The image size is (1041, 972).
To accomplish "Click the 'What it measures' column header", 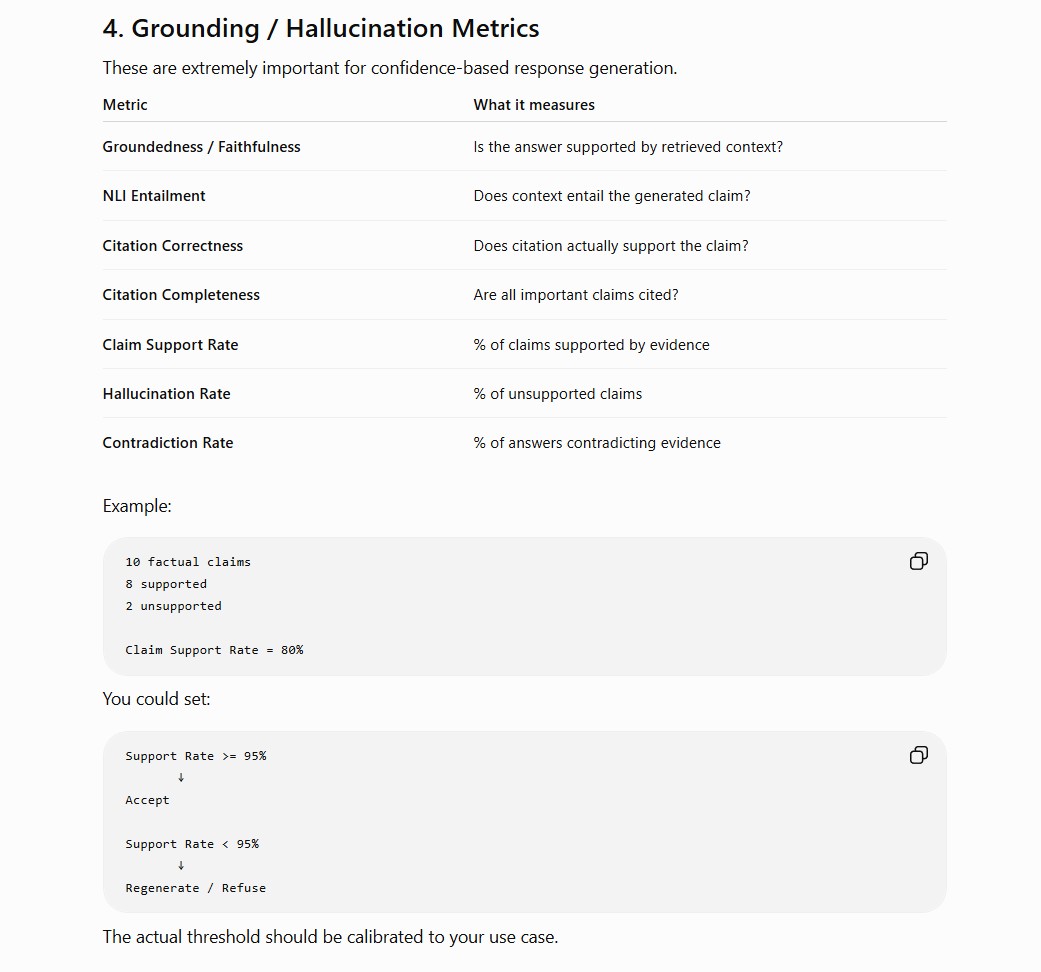I will tap(534, 105).
